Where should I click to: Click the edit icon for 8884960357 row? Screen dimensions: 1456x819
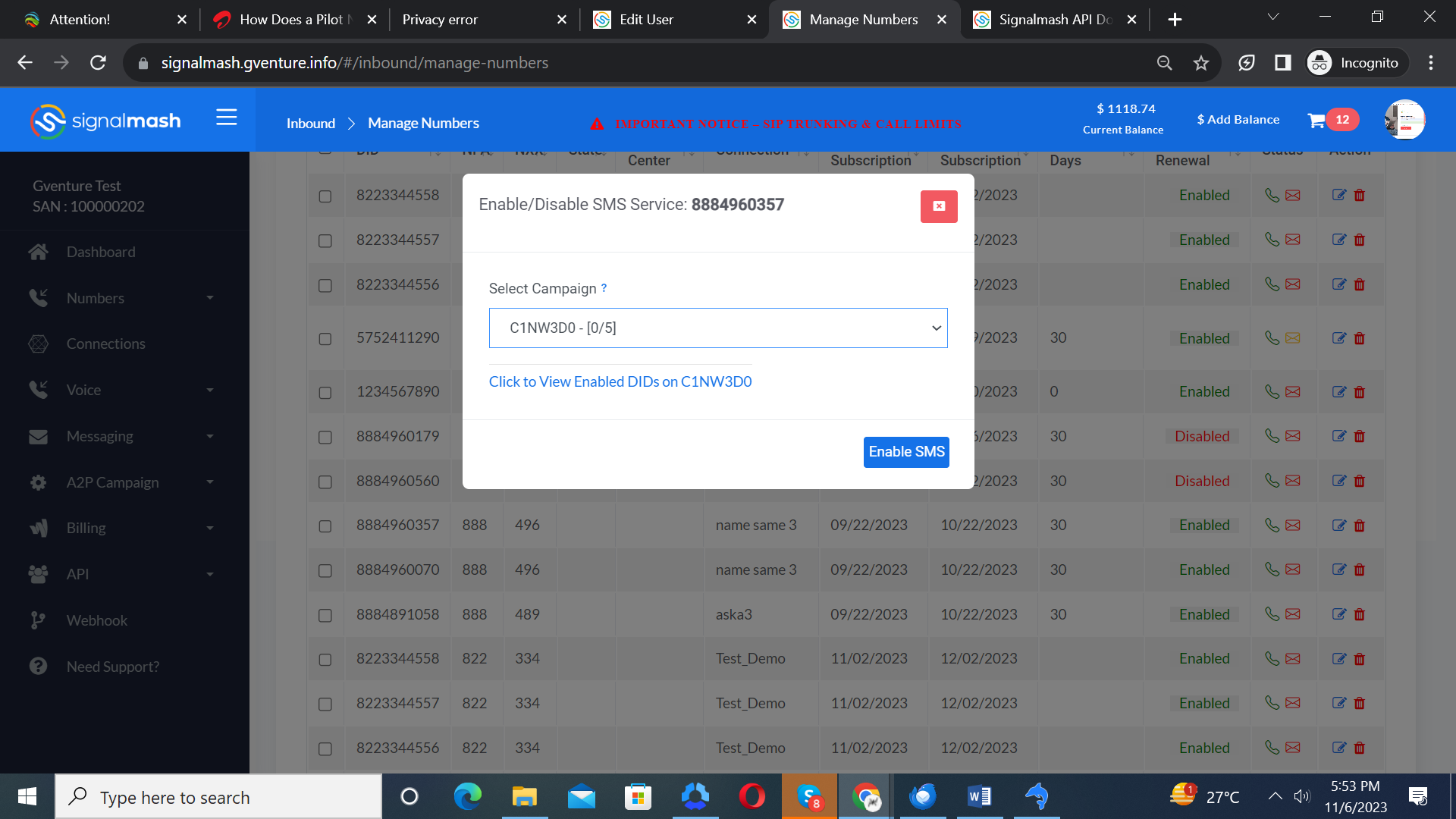[1339, 525]
